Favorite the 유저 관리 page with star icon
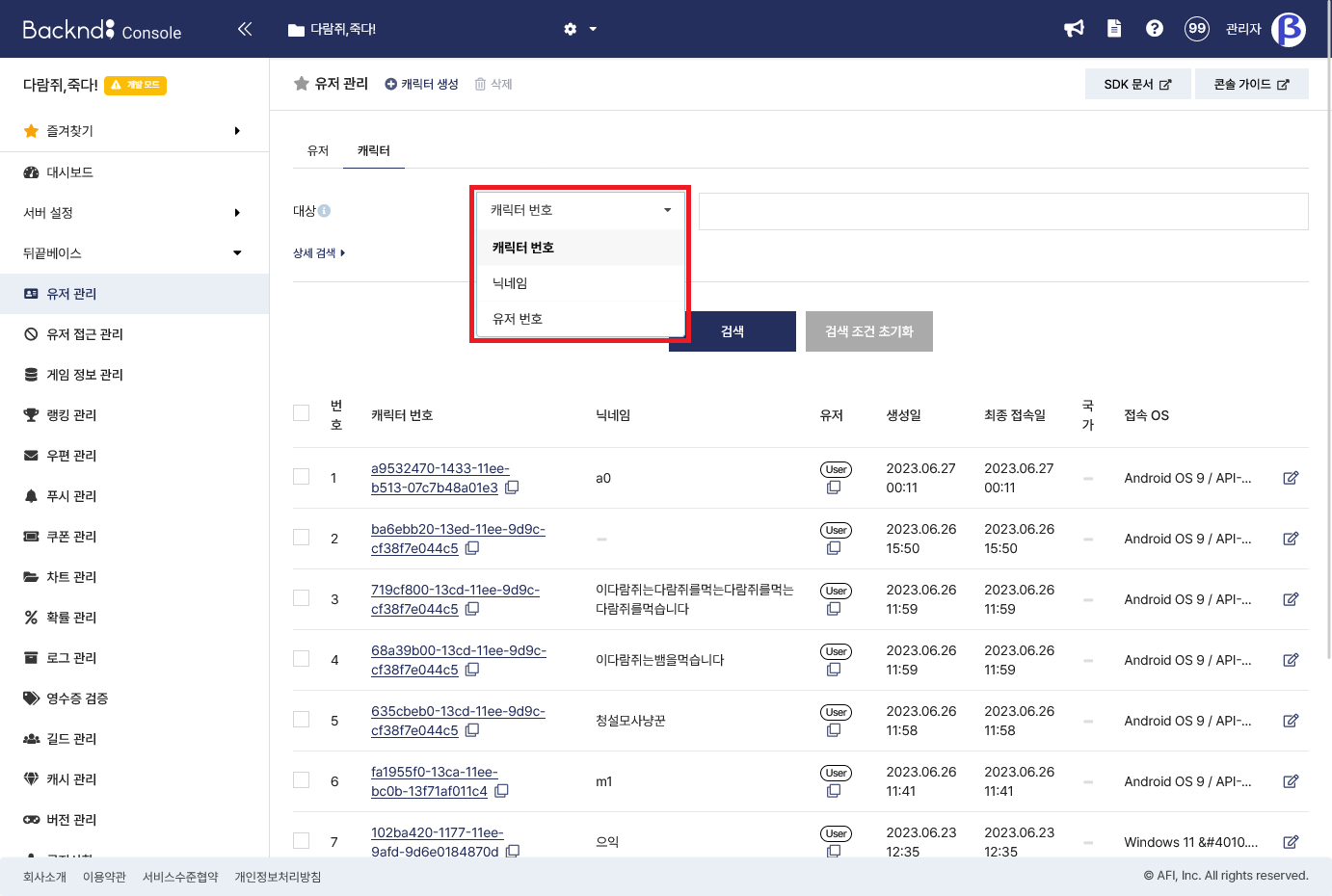 point(302,84)
